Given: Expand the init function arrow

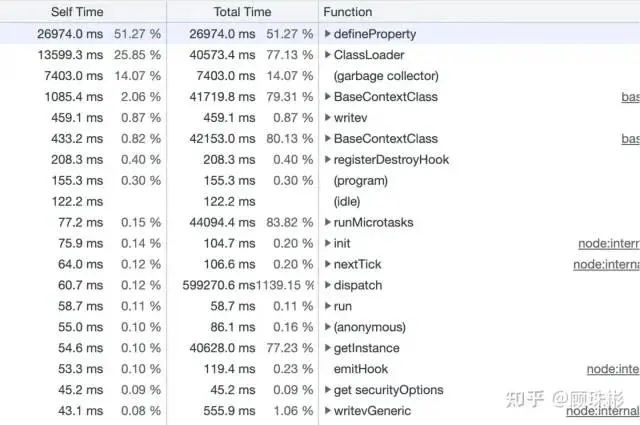Looking at the screenshot, I should [328, 244].
